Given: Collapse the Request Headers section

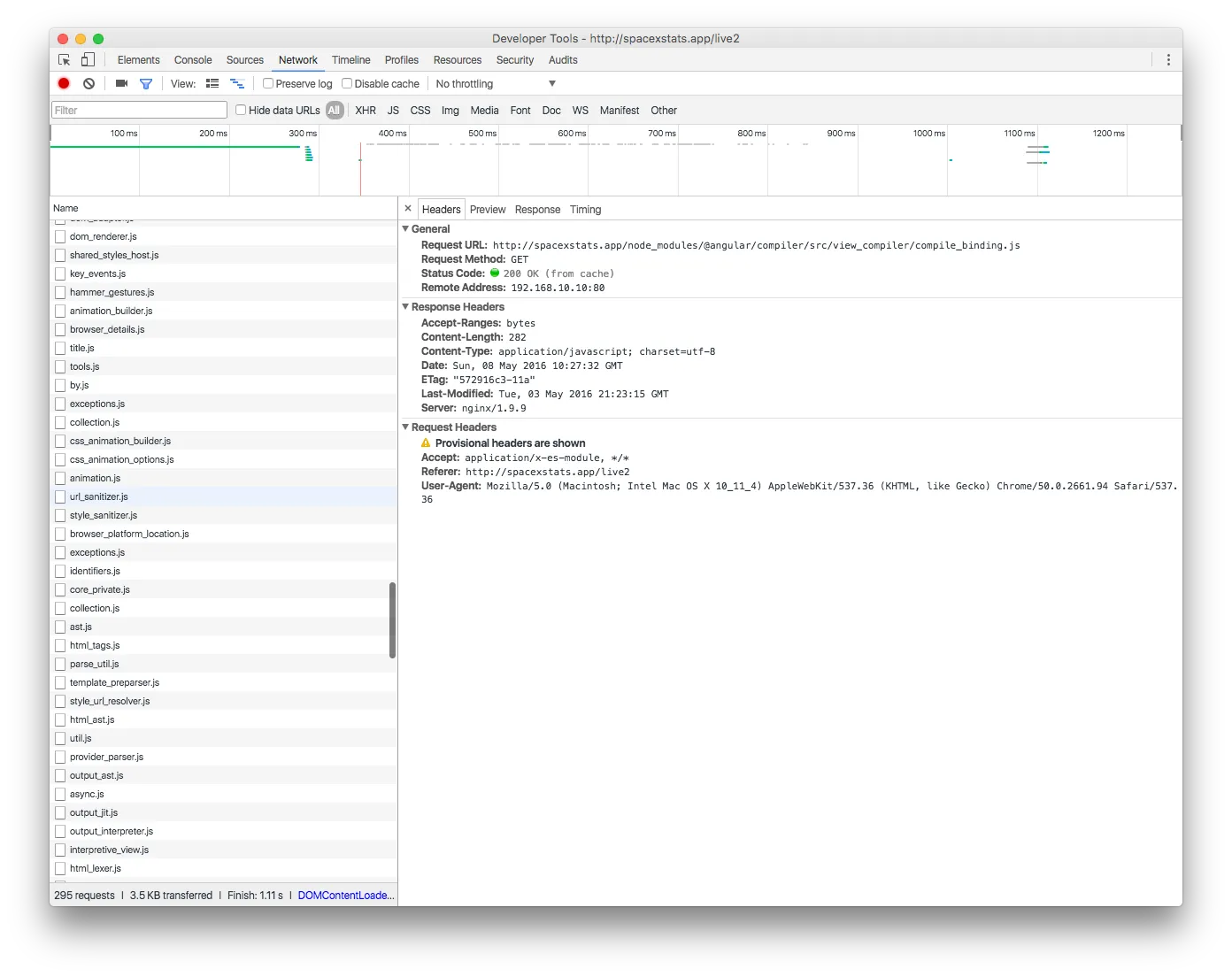Looking at the screenshot, I should click(x=406, y=427).
